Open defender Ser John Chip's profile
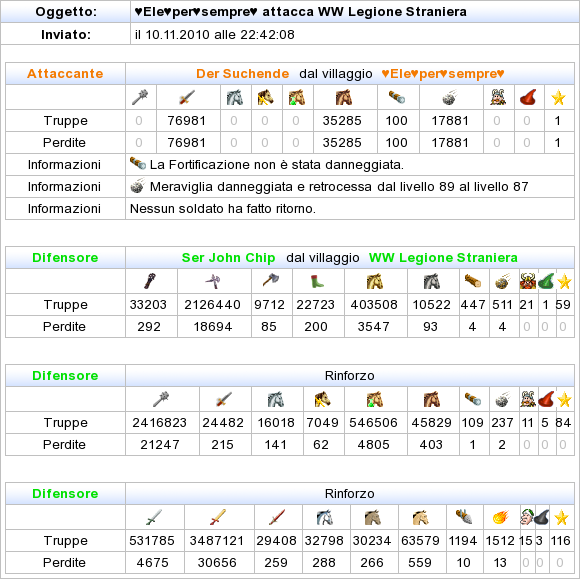The width and height of the screenshot is (580, 579). (228, 257)
